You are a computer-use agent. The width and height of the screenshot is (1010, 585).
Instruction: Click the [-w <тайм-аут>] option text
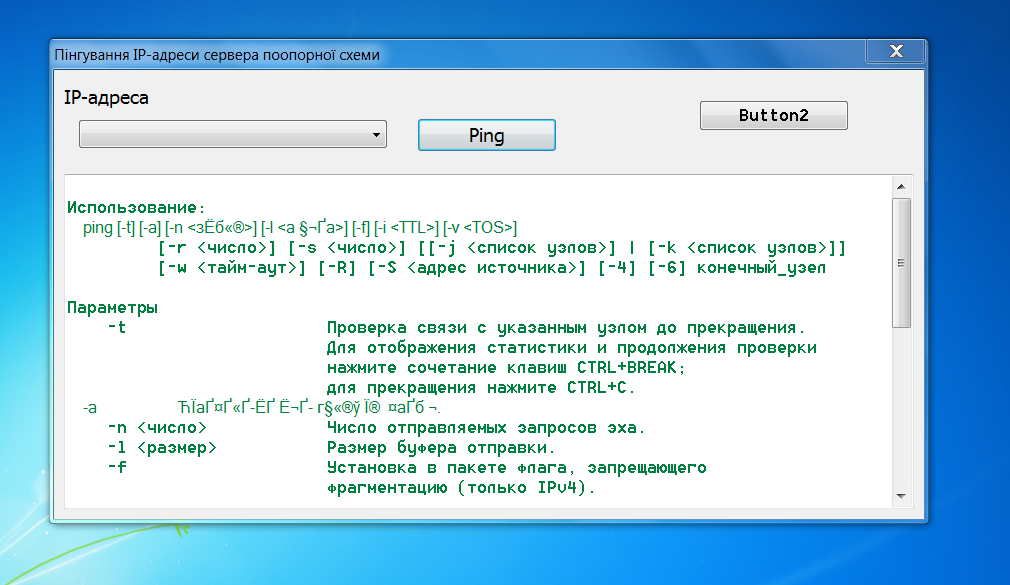tap(232, 267)
